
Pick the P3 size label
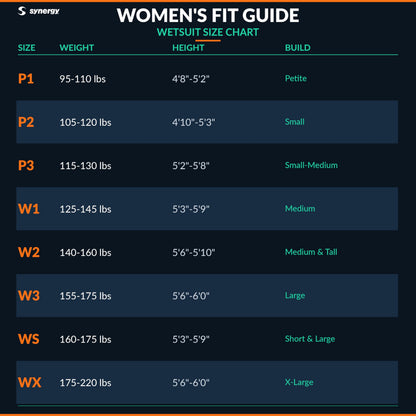point(26,165)
